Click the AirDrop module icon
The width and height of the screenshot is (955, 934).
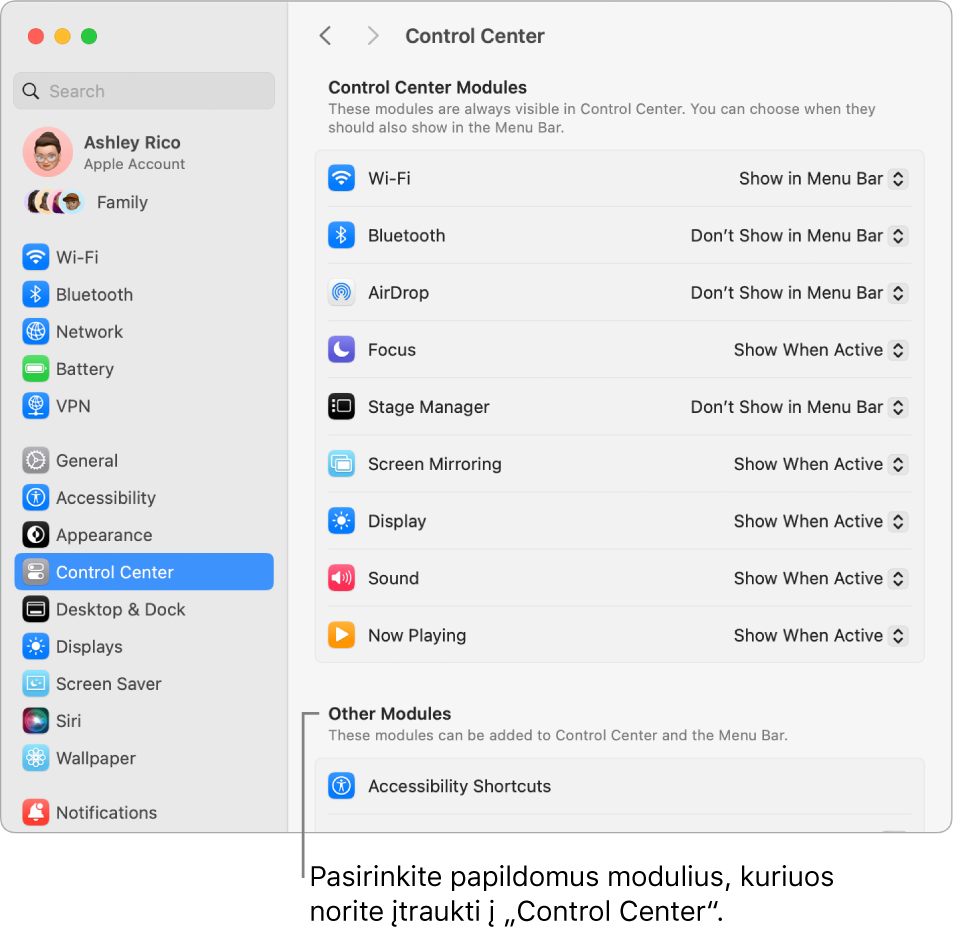[x=341, y=292]
